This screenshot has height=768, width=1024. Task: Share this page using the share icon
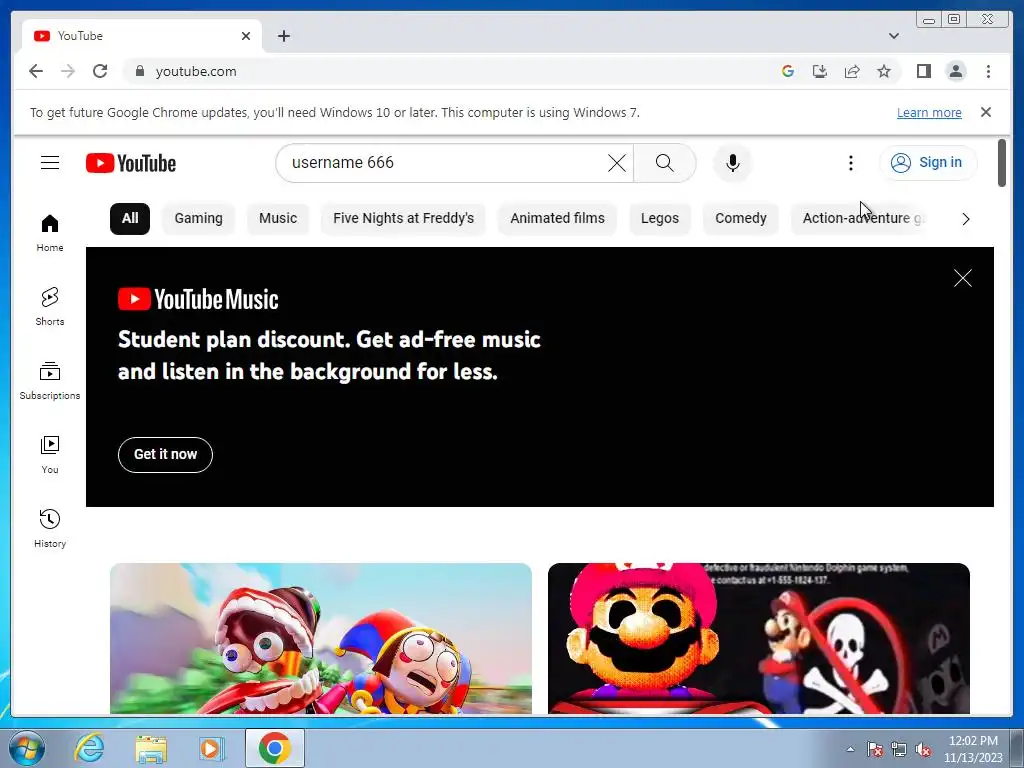pos(852,71)
